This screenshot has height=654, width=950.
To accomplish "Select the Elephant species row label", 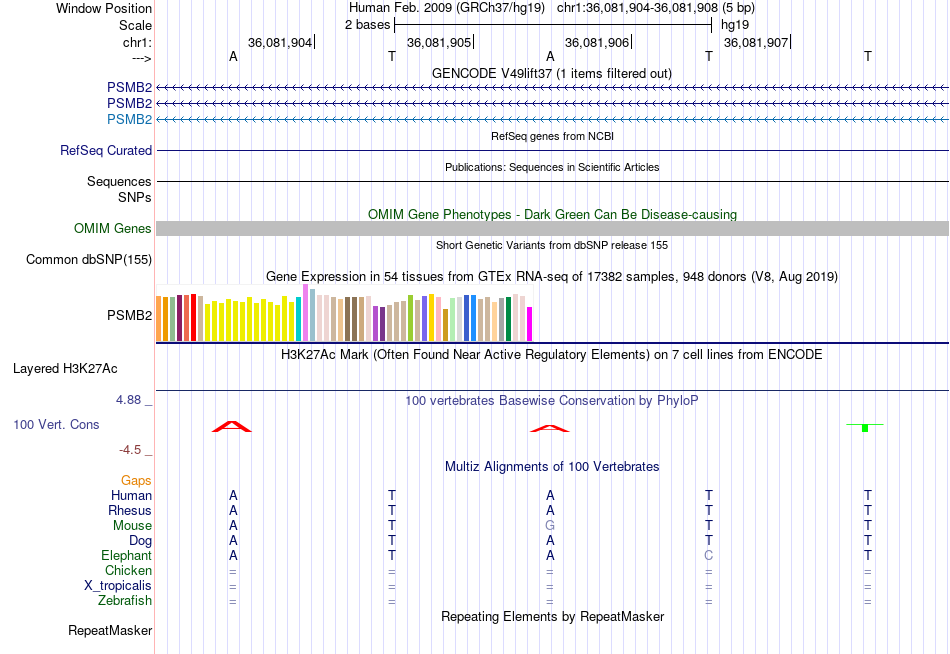I will (x=127, y=556).
